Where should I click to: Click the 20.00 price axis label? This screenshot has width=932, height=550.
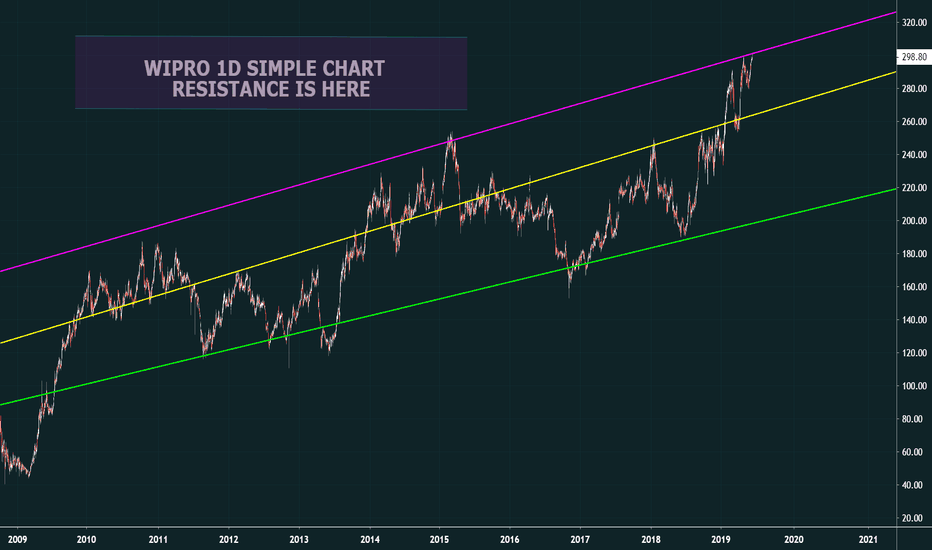(913, 518)
